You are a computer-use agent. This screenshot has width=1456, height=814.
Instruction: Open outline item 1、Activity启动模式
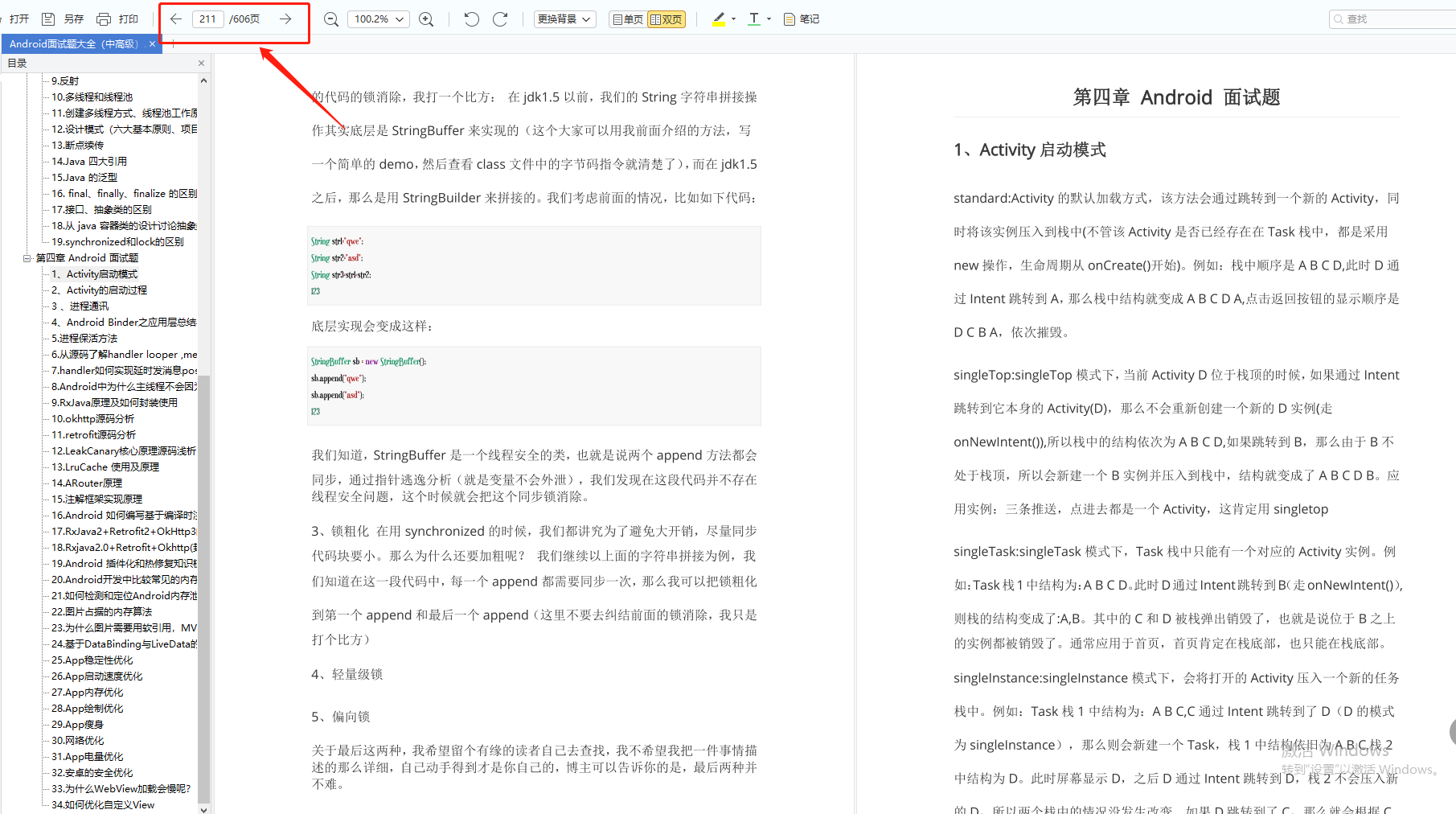coord(94,273)
